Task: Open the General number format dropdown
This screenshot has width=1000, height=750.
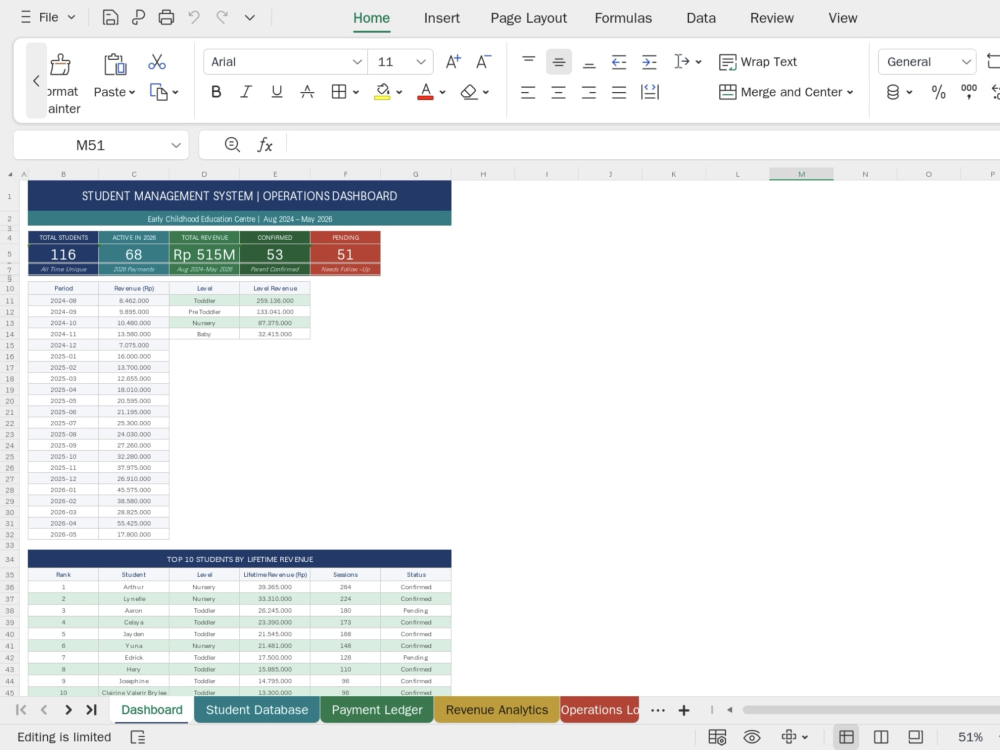Action: 966,62
